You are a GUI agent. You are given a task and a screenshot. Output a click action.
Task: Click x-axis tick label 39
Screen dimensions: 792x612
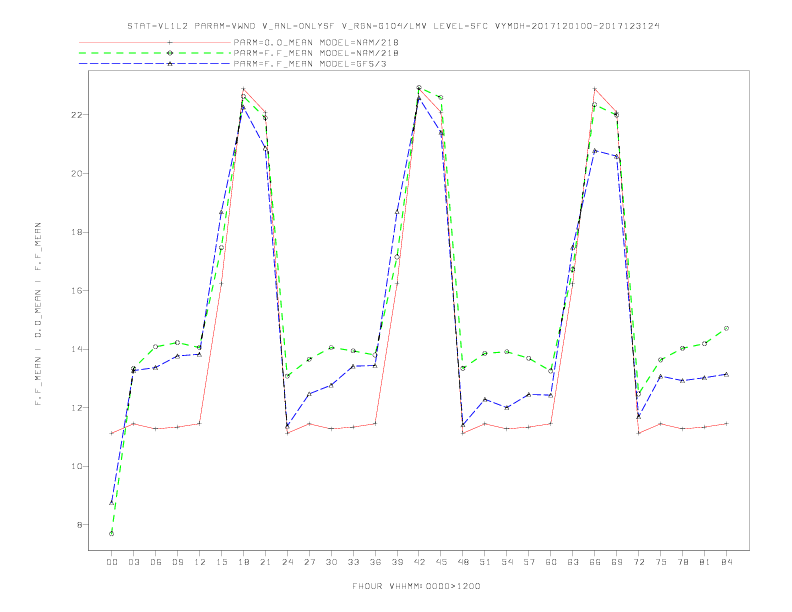(397, 562)
